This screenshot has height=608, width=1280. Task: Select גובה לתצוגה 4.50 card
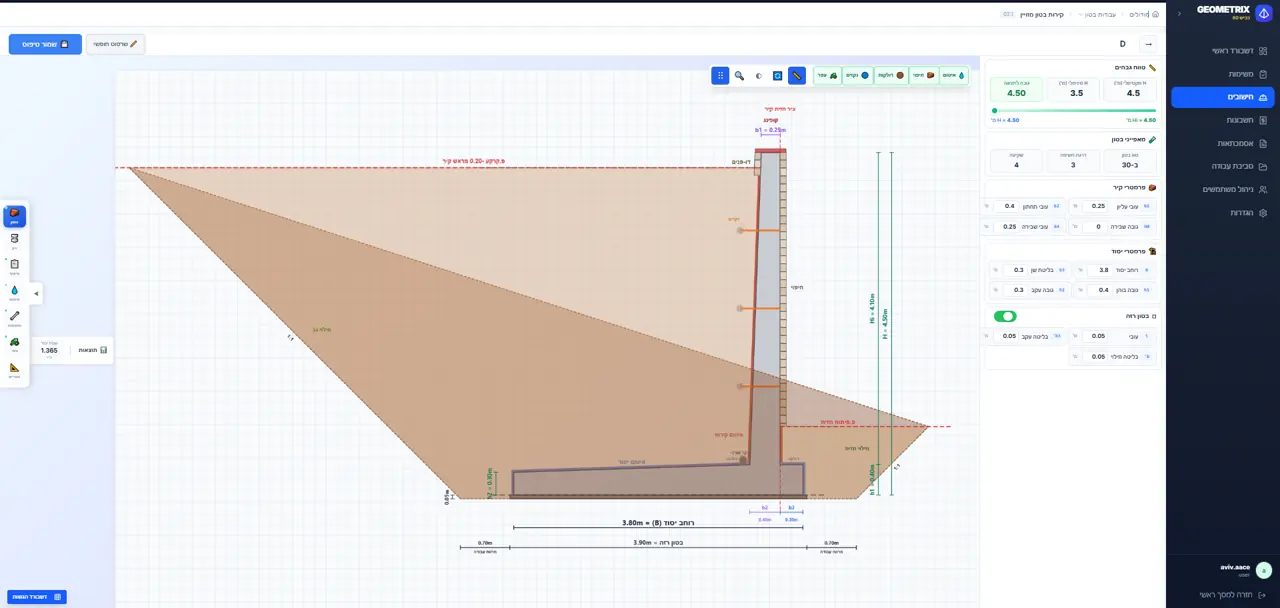pos(1017,90)
